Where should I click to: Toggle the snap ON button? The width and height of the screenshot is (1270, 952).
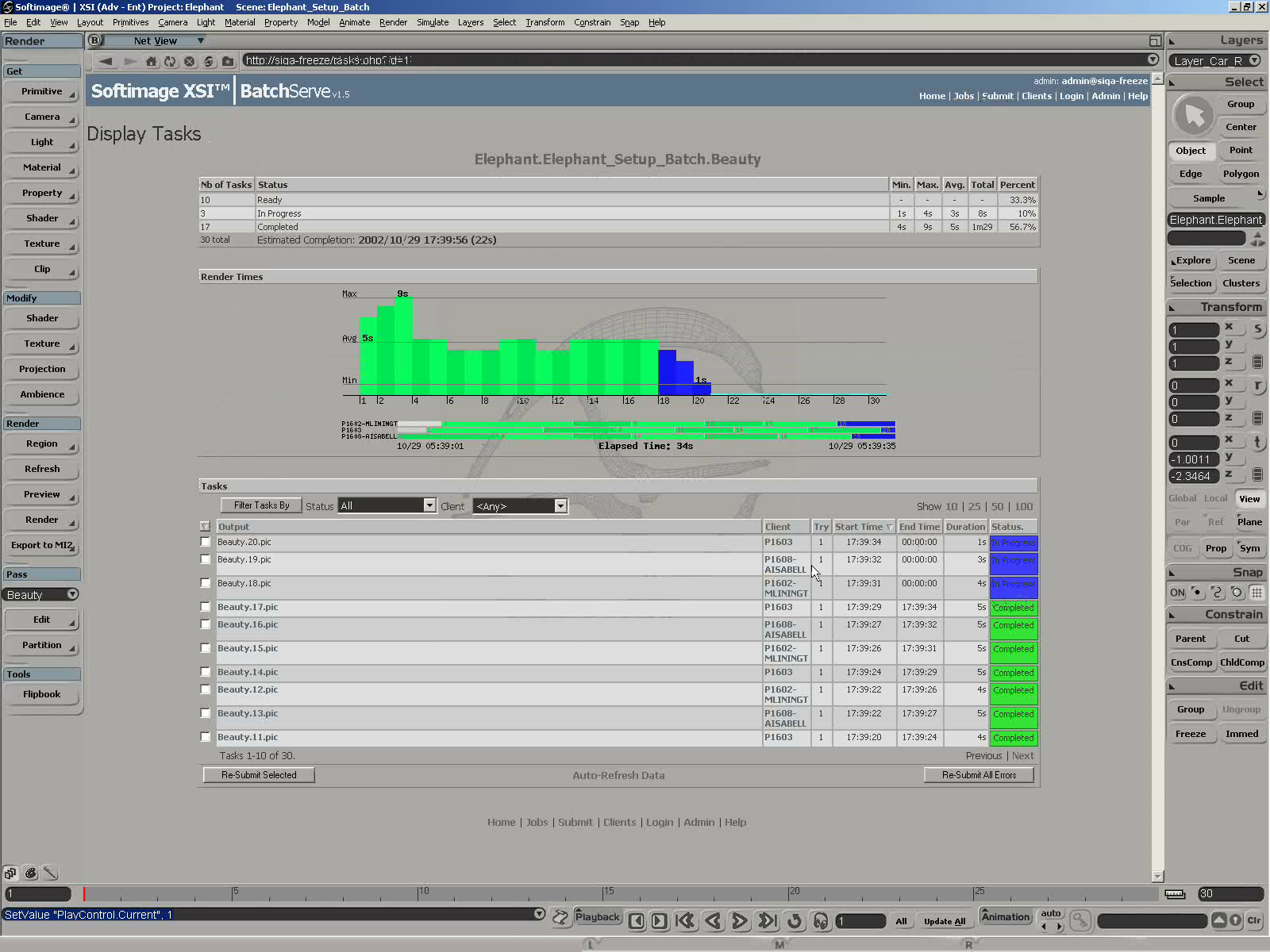(1177, 593)
